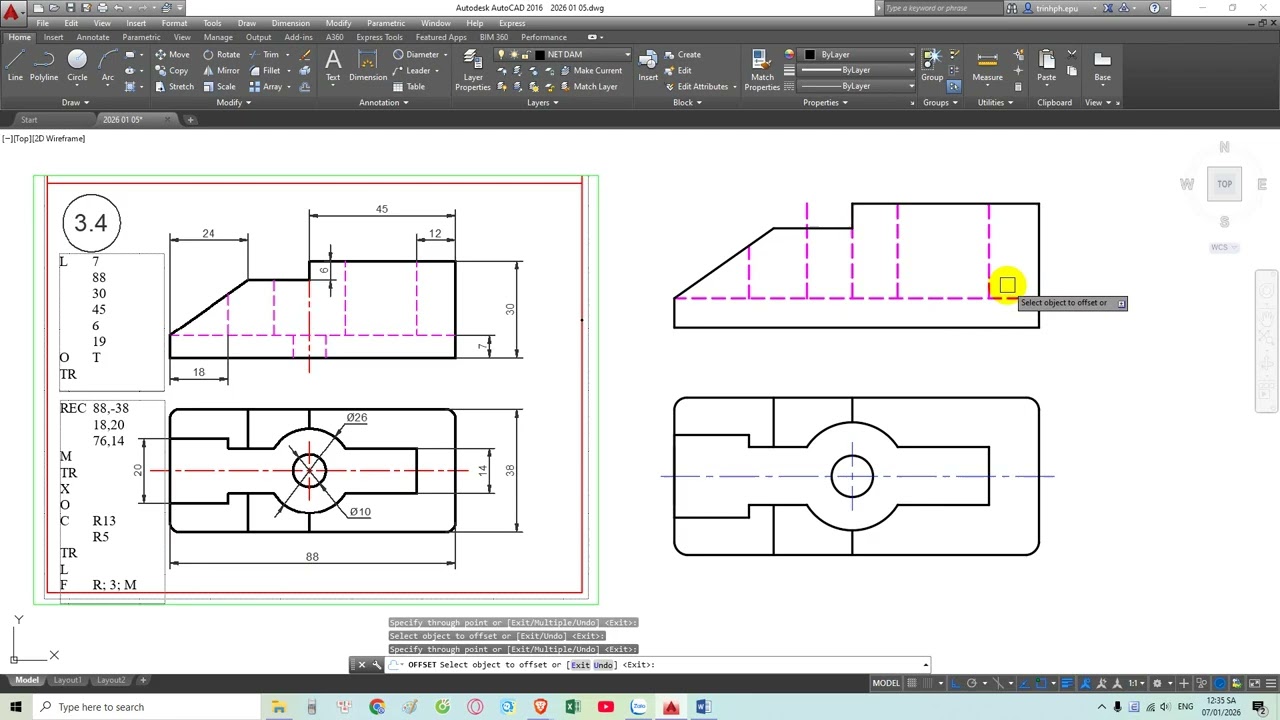Switch to the Layout1 tab

click(67, 680)
